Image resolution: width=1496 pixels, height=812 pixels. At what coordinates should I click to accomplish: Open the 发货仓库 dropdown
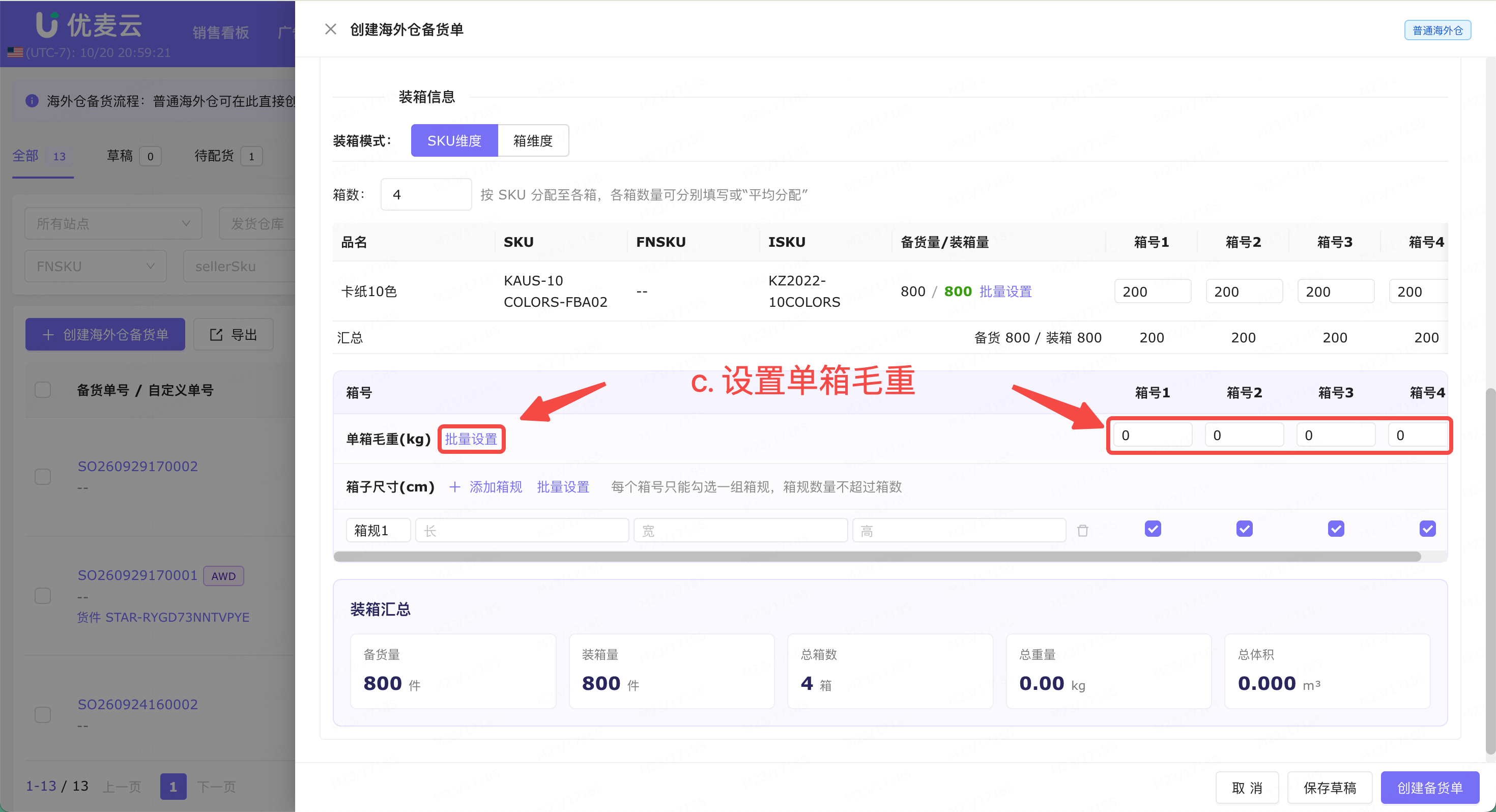pyautogui.click(x=256, y=223)
